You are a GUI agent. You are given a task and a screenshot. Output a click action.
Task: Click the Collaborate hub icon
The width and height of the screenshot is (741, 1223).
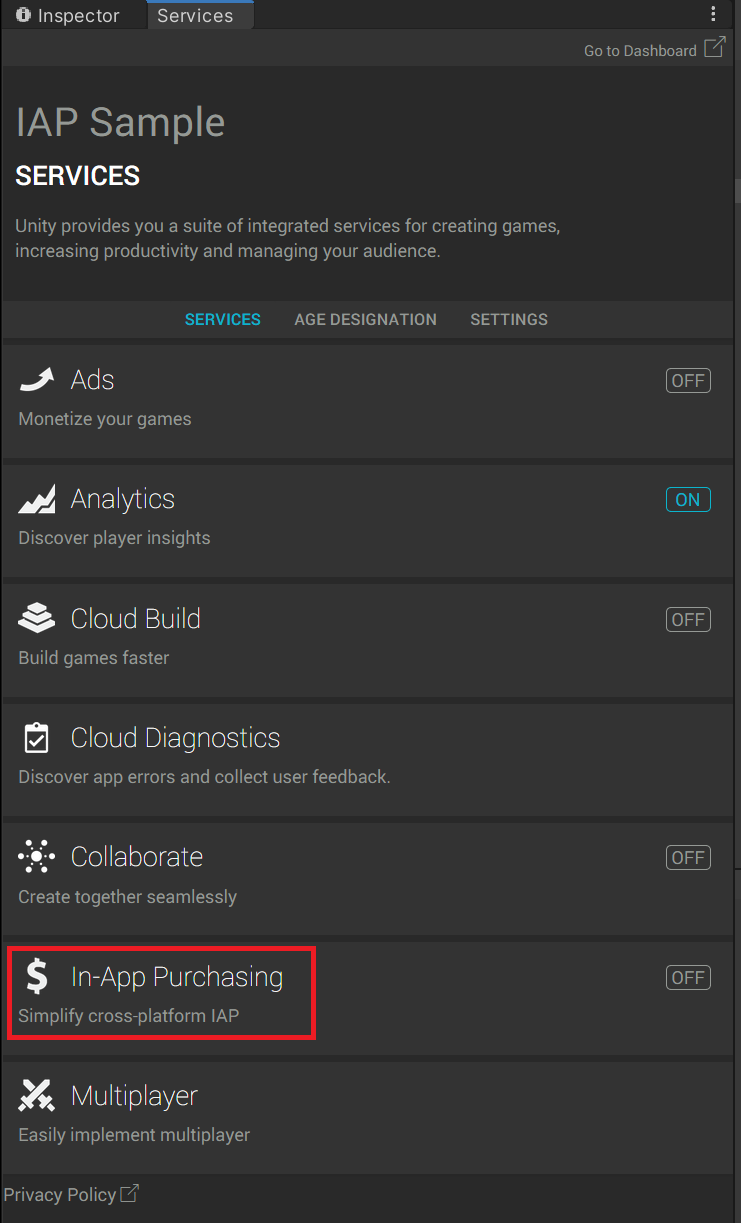point(37,857)
